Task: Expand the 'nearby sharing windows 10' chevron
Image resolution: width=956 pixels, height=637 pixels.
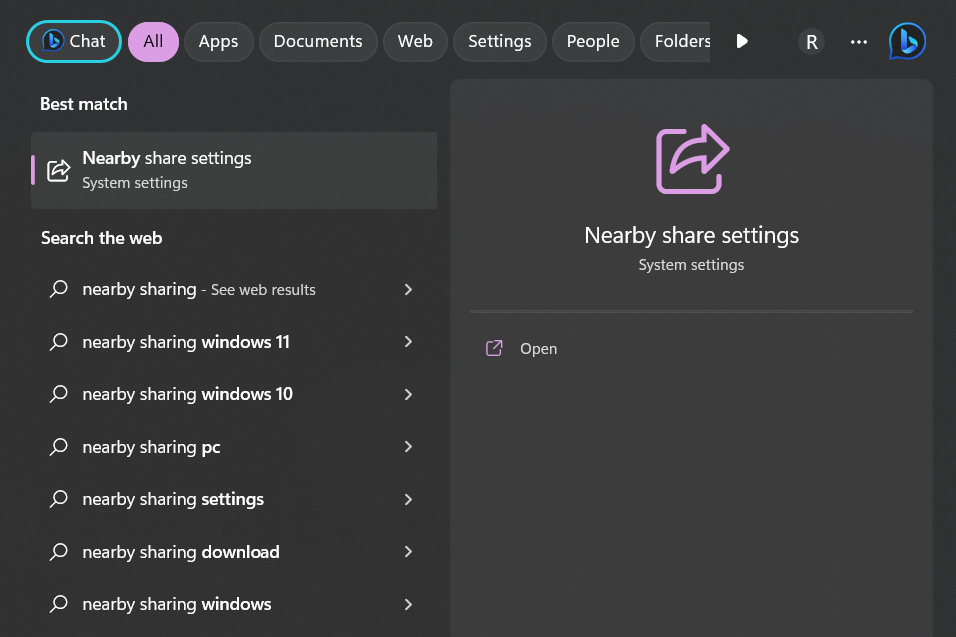Action: [x=408, y=394]
